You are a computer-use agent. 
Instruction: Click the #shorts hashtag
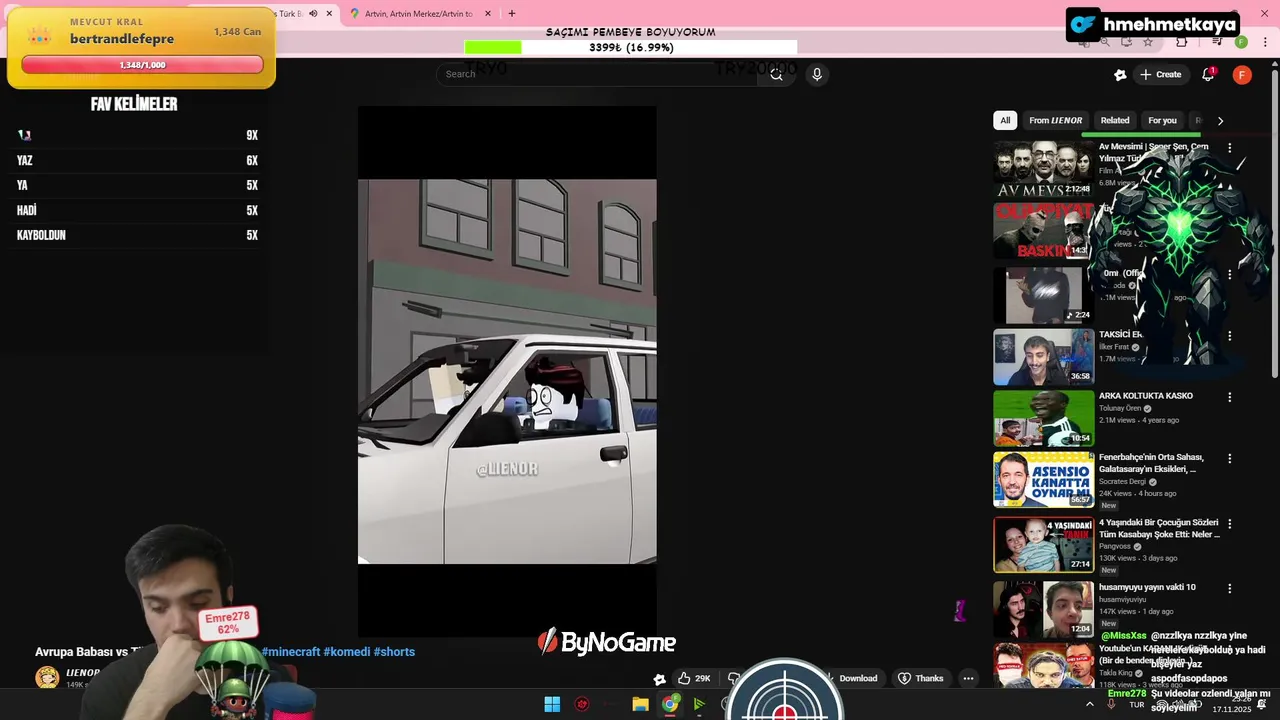pyautogui.click(x=394, y=652)
